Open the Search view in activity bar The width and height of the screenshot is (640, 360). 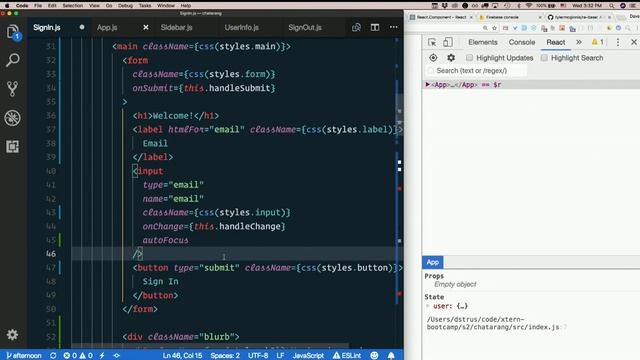pyautogui.click(x=13, y=60)
